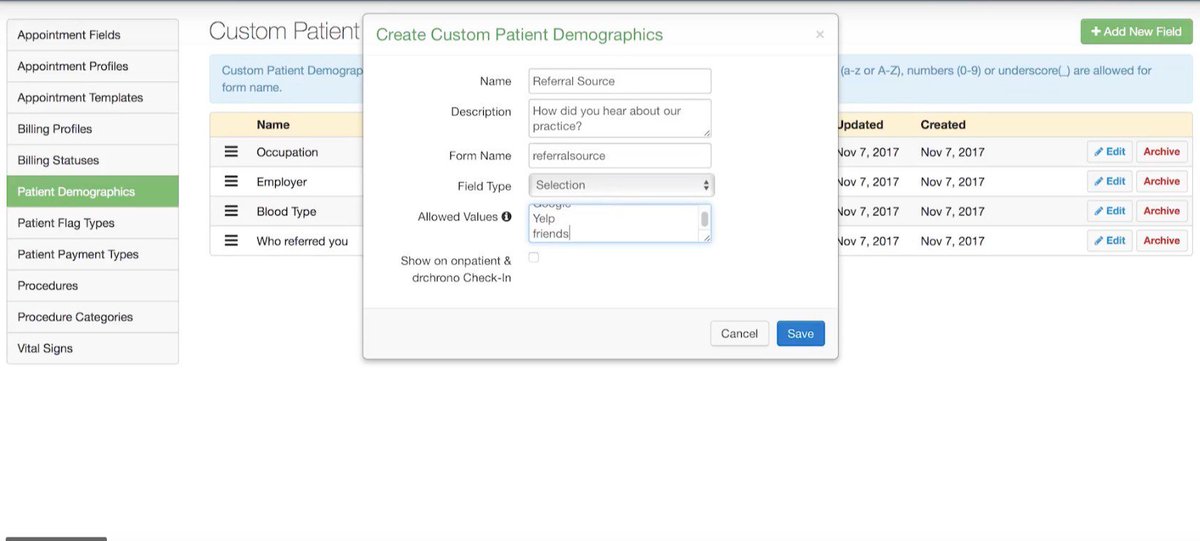1200x541 pixels.
Task: Click the Description text area
Action: pos(620,118)
